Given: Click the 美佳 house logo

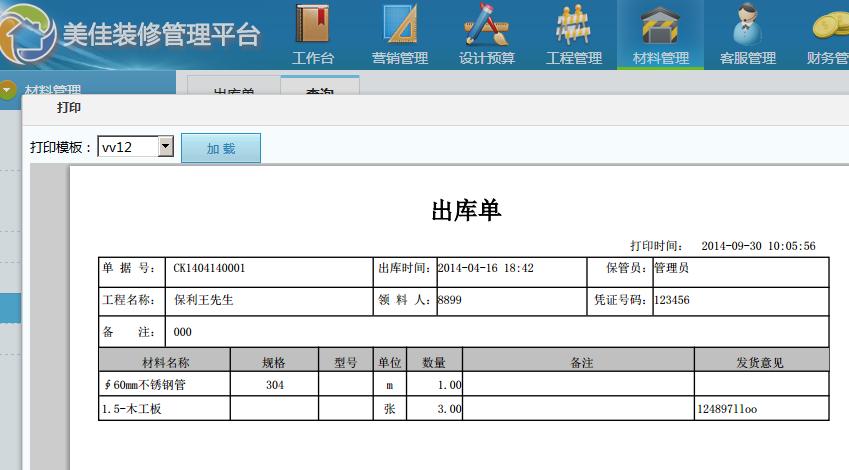Looking at the screenshot, I should tap(28, 33).
